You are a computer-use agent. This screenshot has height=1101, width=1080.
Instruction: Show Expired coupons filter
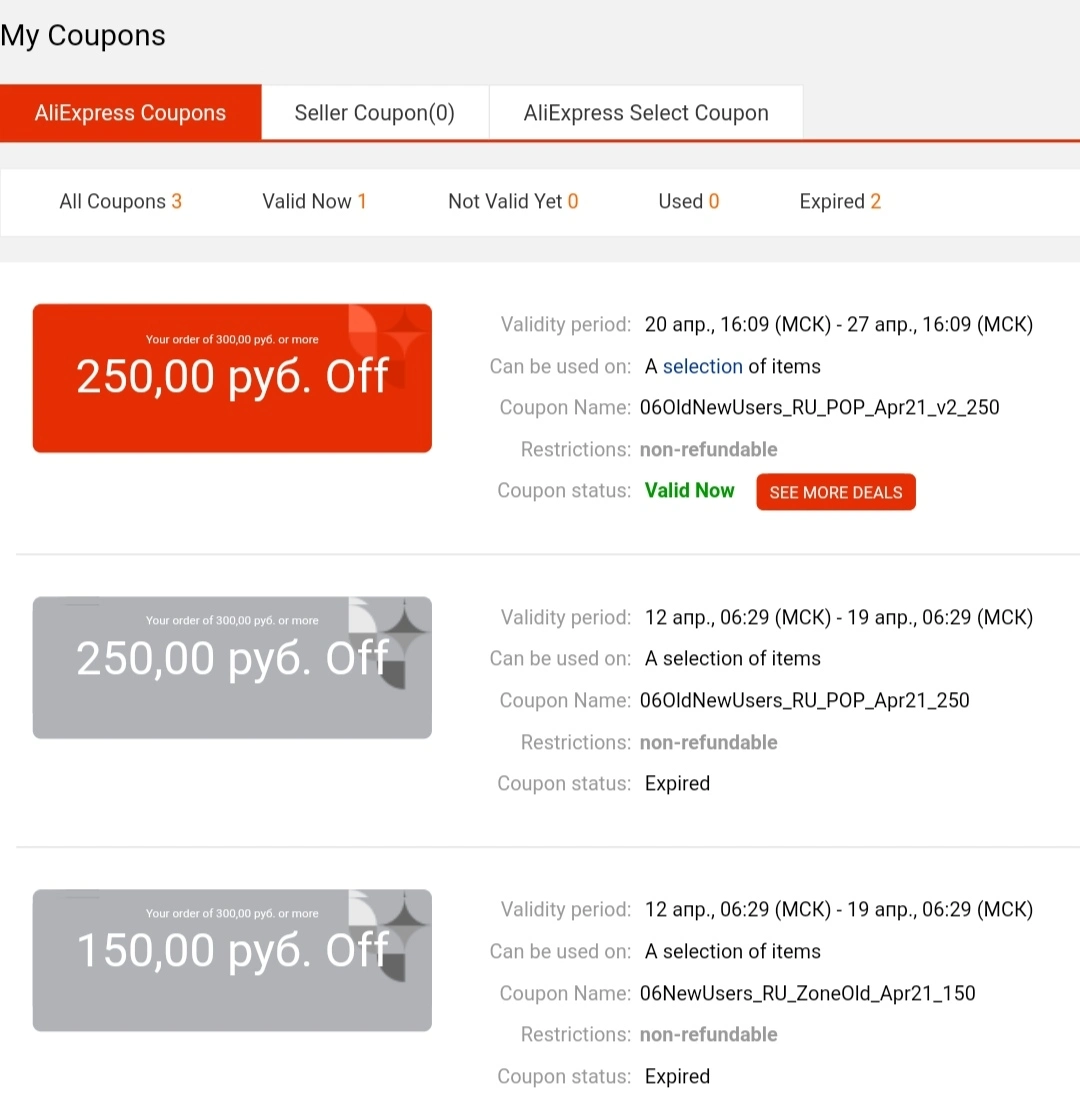pyautogui.click(x=840, y=202)
